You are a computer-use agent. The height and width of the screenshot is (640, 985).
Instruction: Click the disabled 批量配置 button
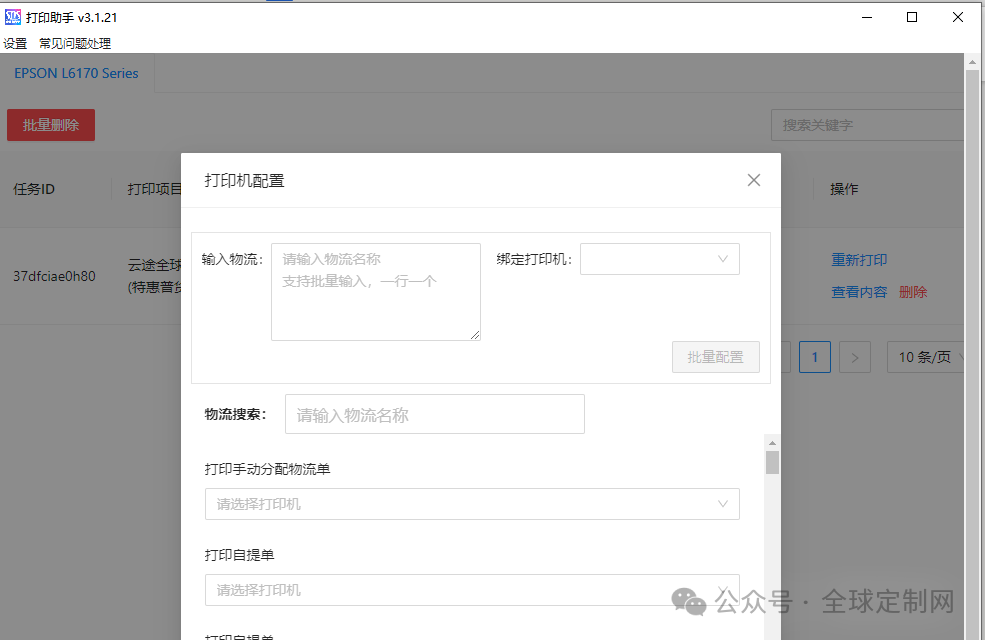(715, 357)
